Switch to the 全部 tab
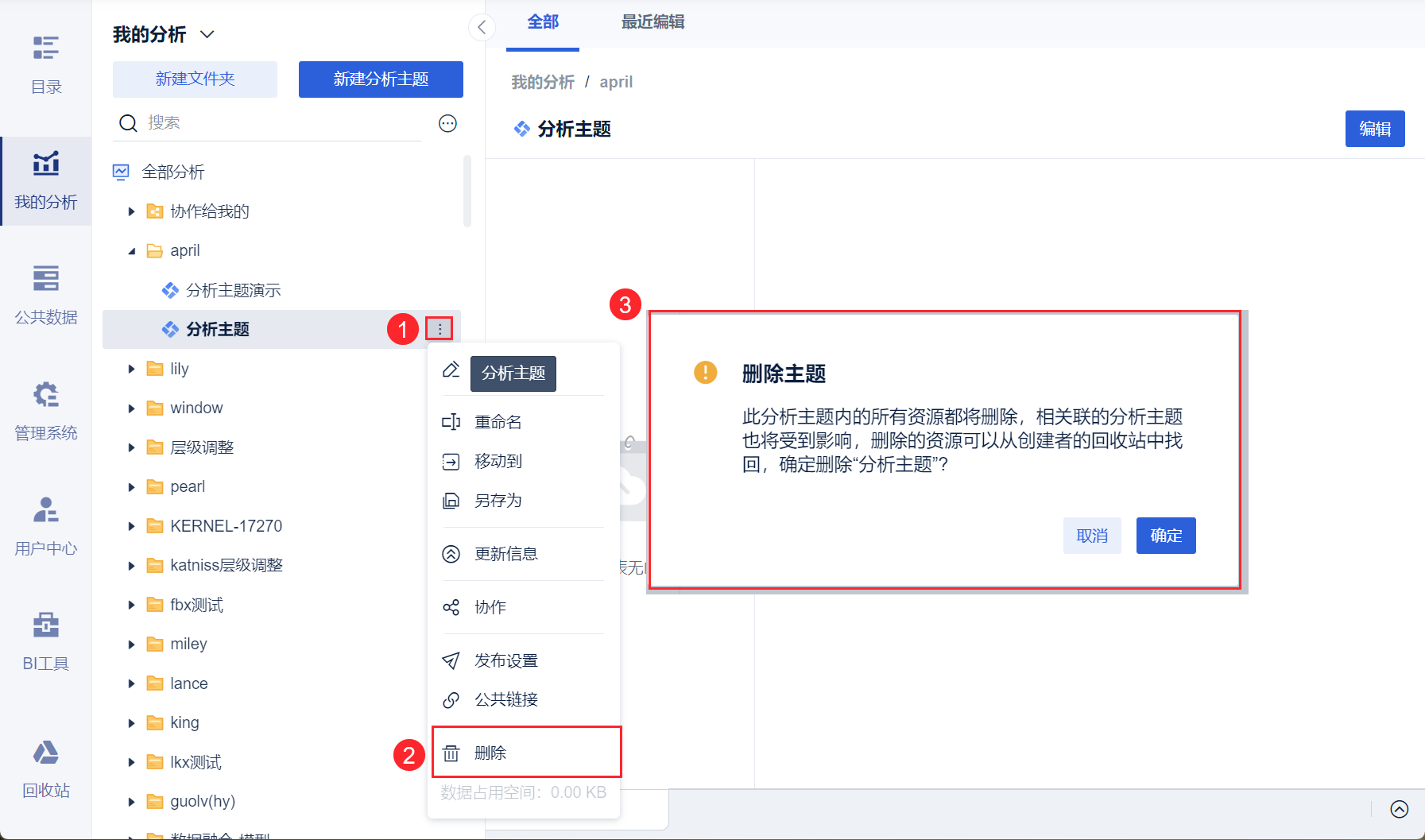 pos(543,22)
